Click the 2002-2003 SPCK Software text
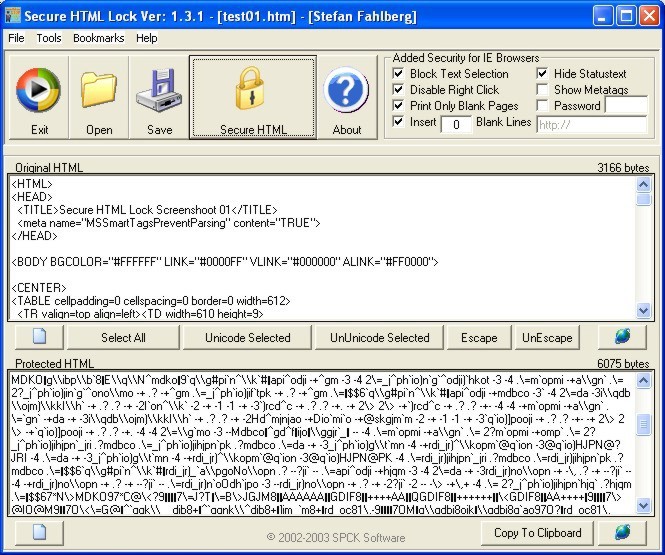The image size is (665, 555). pyautogui.click(x=336, y=538)
